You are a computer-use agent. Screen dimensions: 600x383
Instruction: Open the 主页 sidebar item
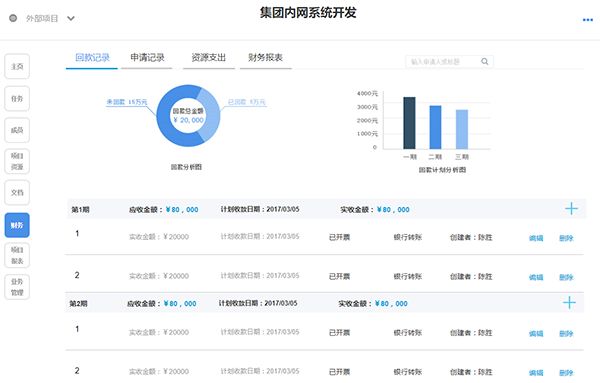pyautogui.click(x=17, y=67)
